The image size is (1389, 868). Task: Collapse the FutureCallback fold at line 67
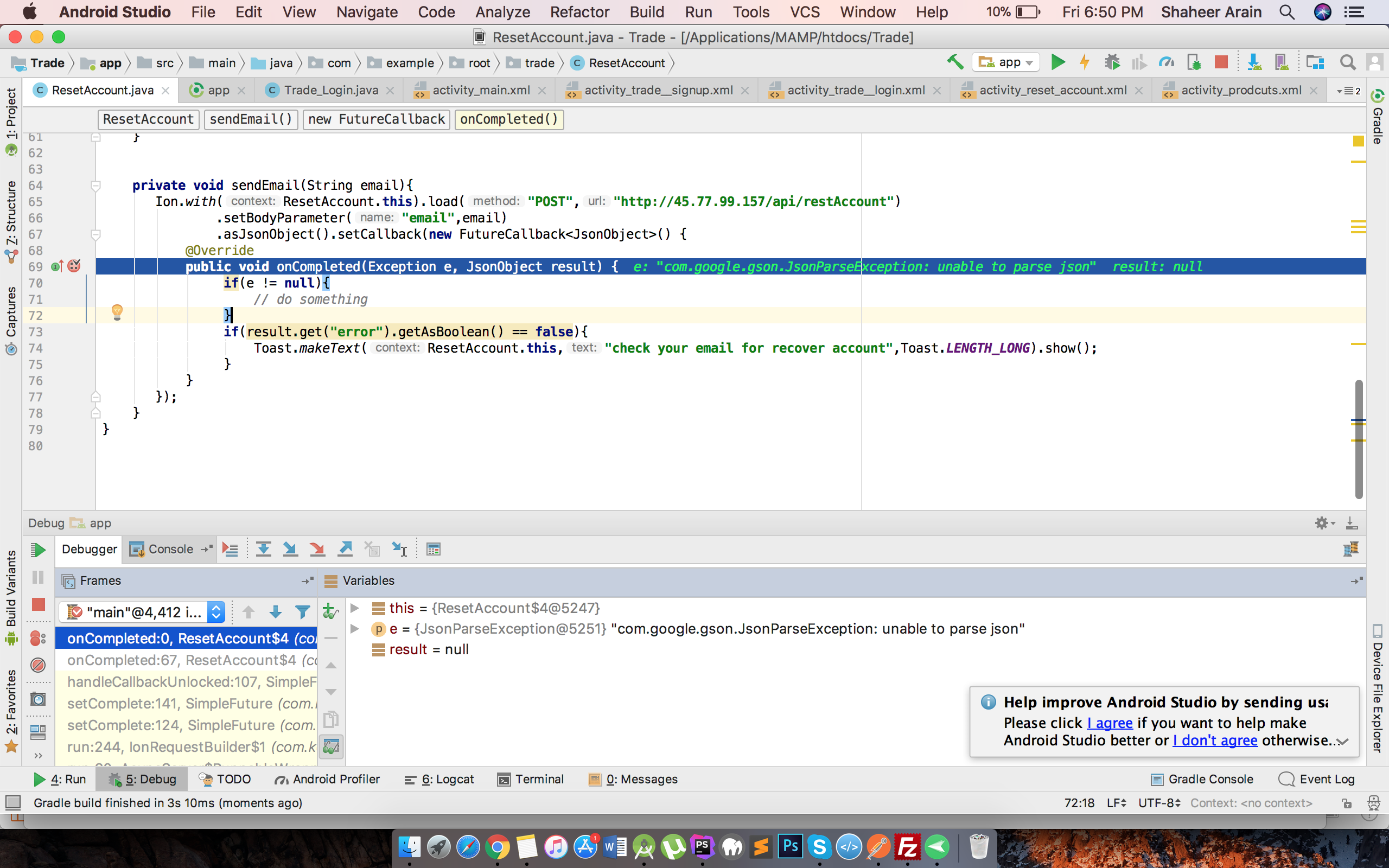tap(96, 234)
